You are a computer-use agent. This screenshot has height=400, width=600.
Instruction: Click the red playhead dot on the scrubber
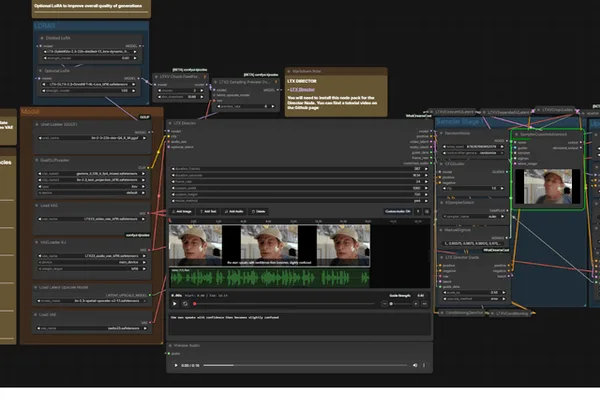click(195, 304)
